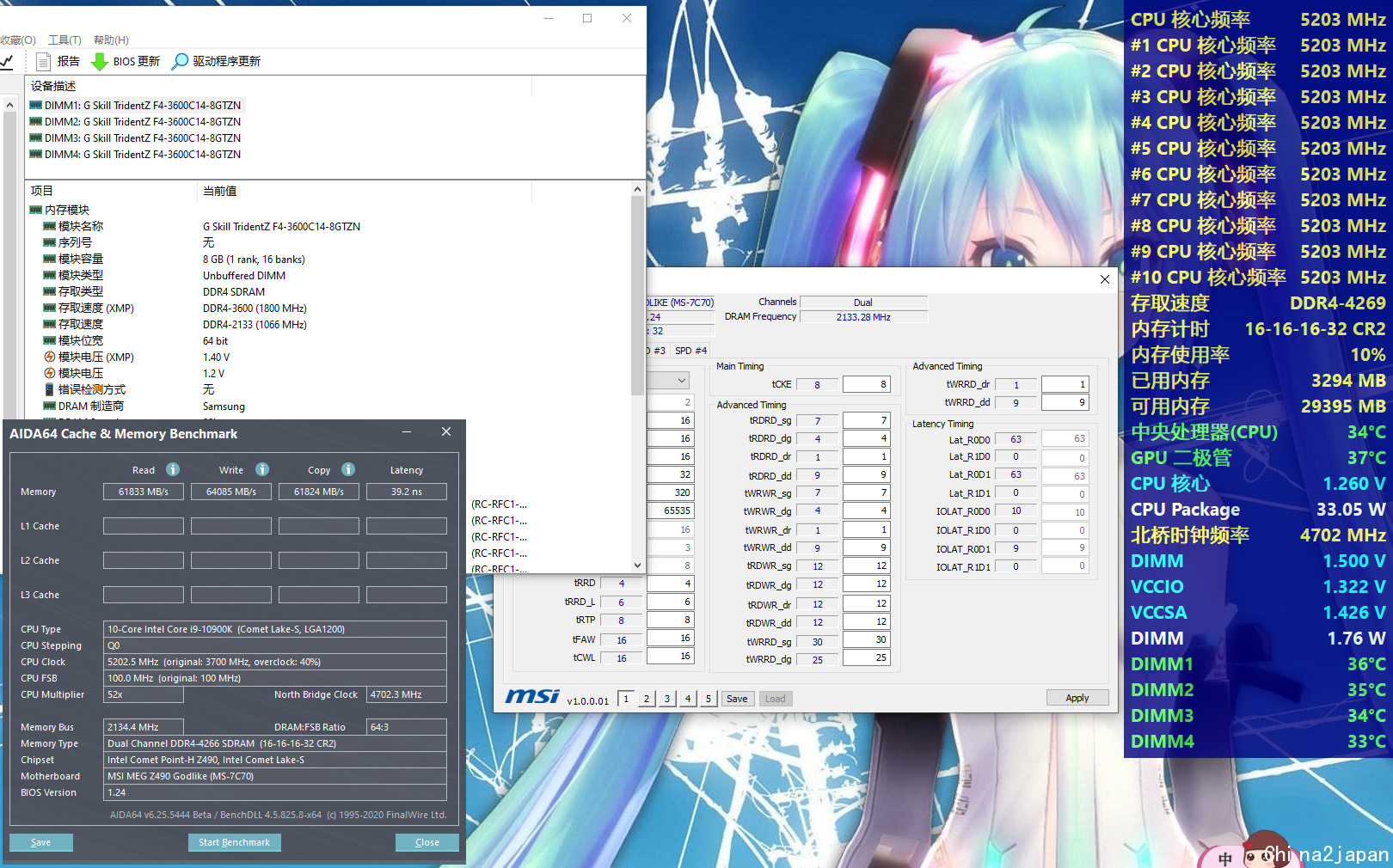Click the scroll-up arrow of properties list
Screen dimensions: 1393x868
[x=637, y=189]
